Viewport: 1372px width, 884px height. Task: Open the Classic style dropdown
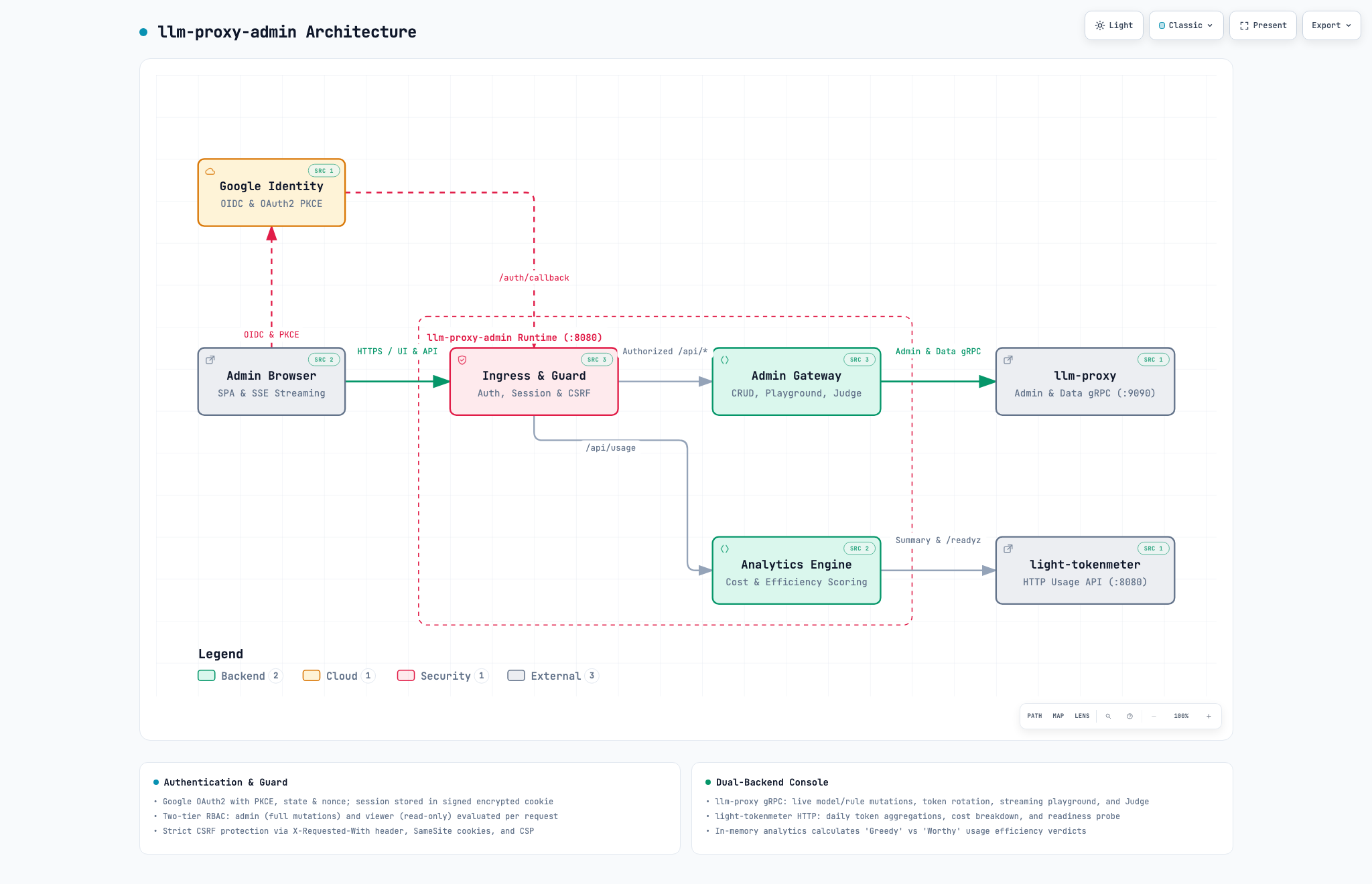tap(1186, 25)
